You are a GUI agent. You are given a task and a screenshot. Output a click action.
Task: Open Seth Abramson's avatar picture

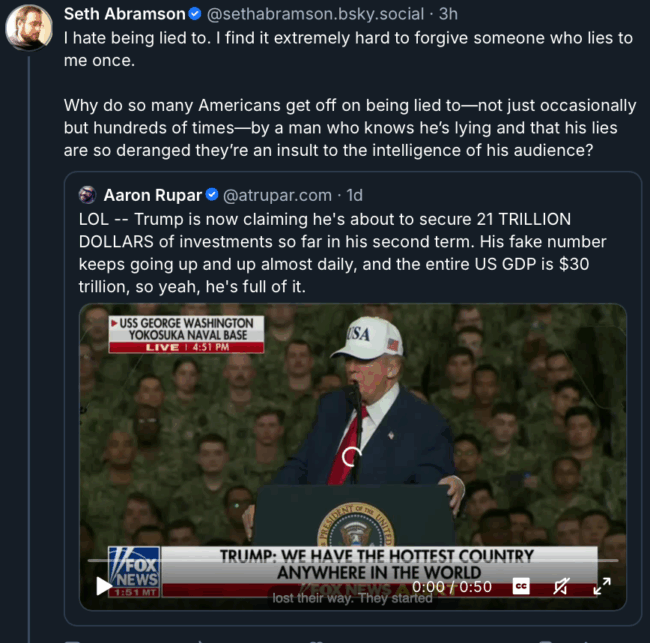tap(29, 27)
